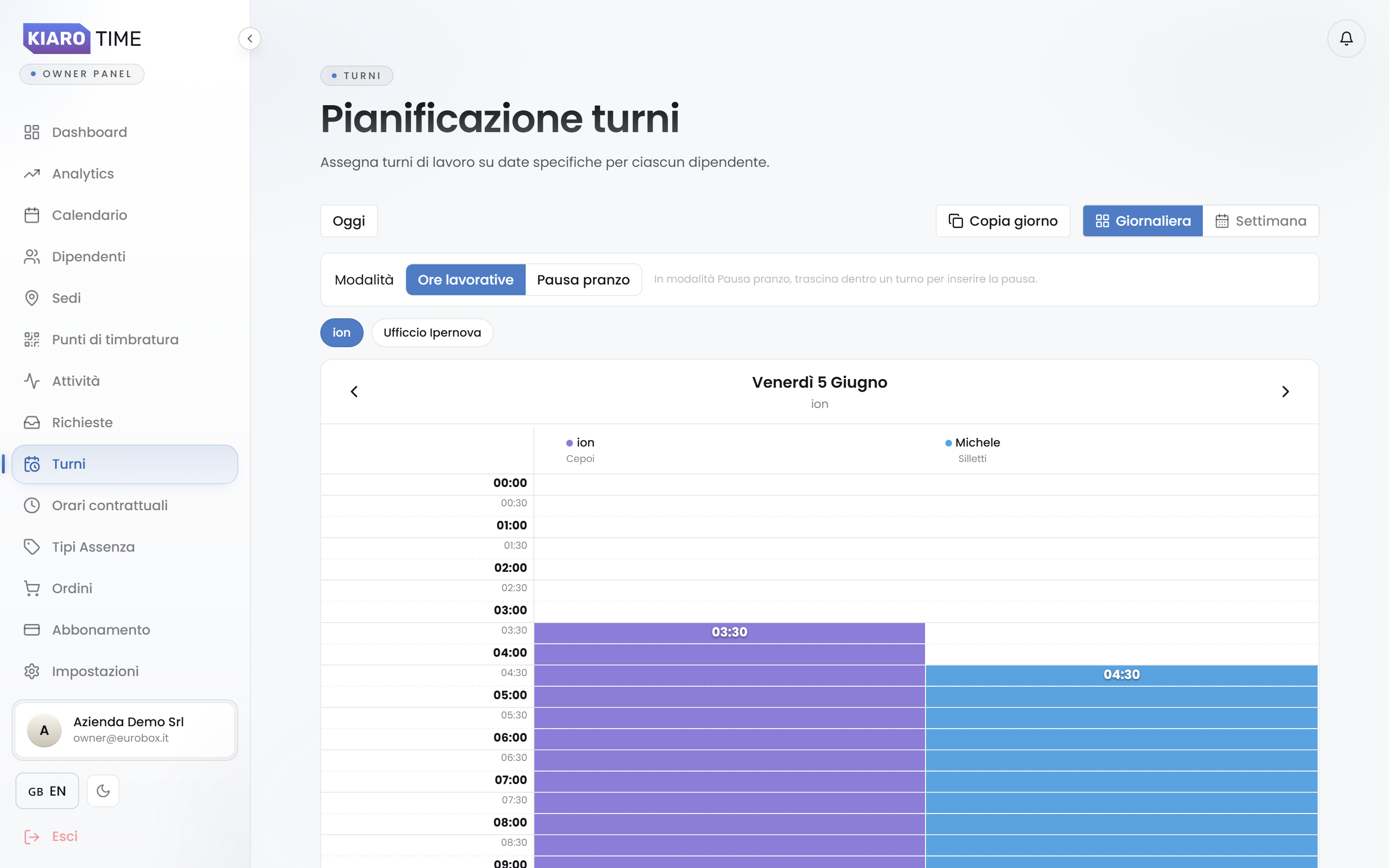1389x868 pixels.
Task: Open Calendario page
Action: pyautogui.click(x=124, y=215)
